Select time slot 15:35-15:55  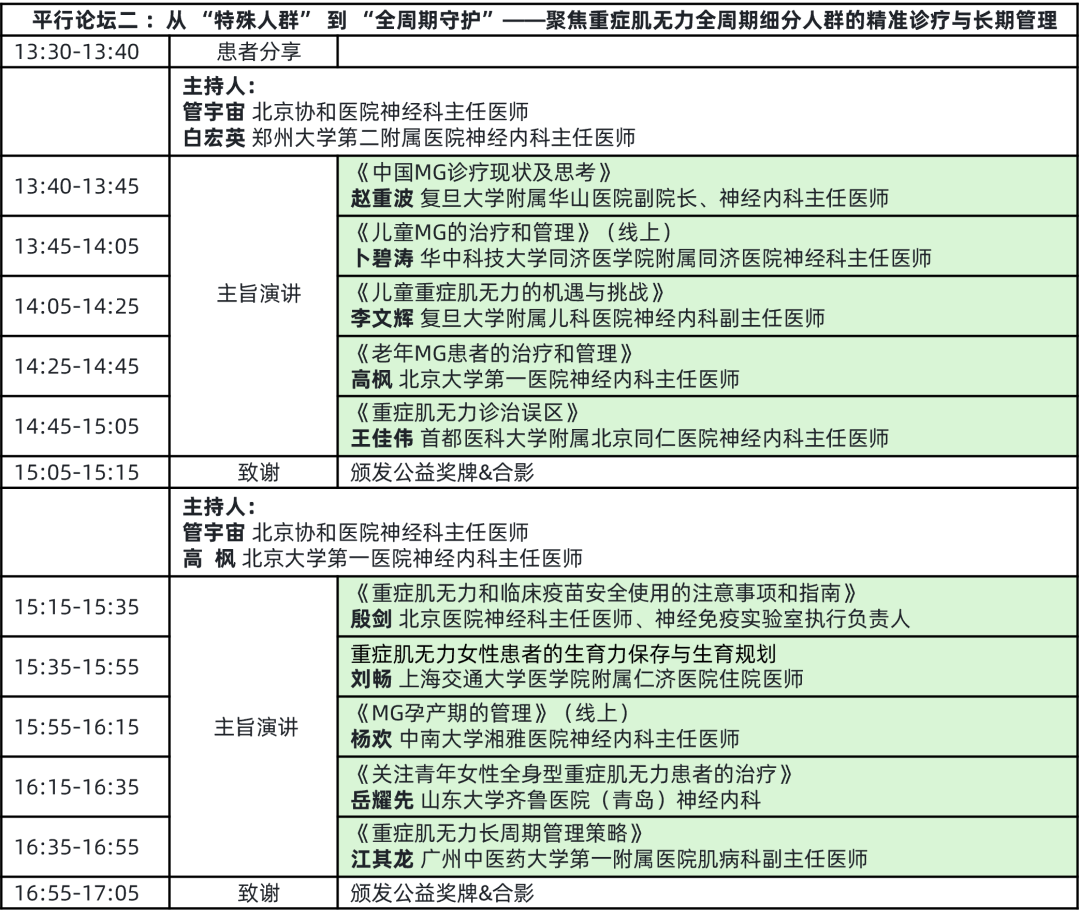tap(76, 667)
